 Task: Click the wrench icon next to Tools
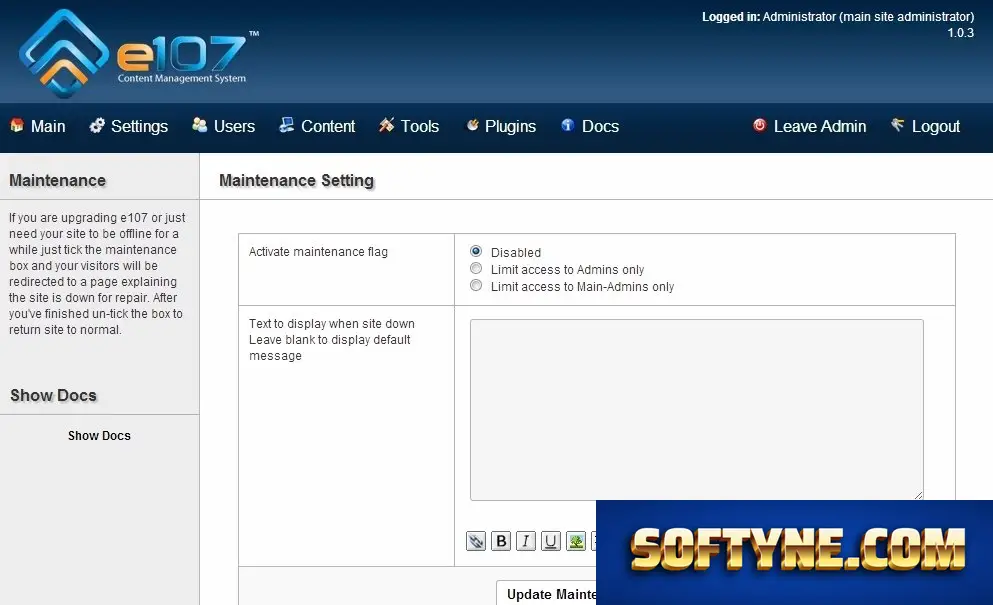(386, 125)
